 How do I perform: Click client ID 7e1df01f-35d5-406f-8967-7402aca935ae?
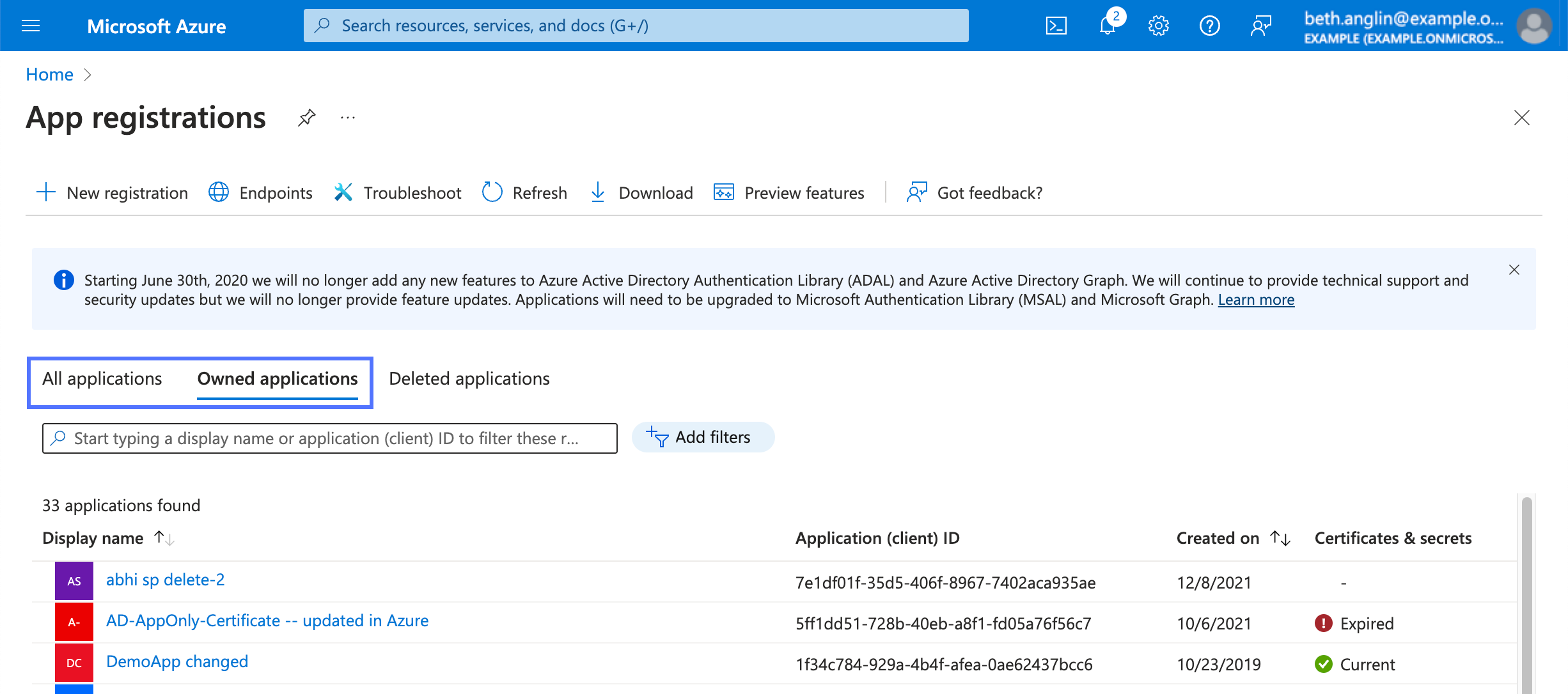coord(945,582)
